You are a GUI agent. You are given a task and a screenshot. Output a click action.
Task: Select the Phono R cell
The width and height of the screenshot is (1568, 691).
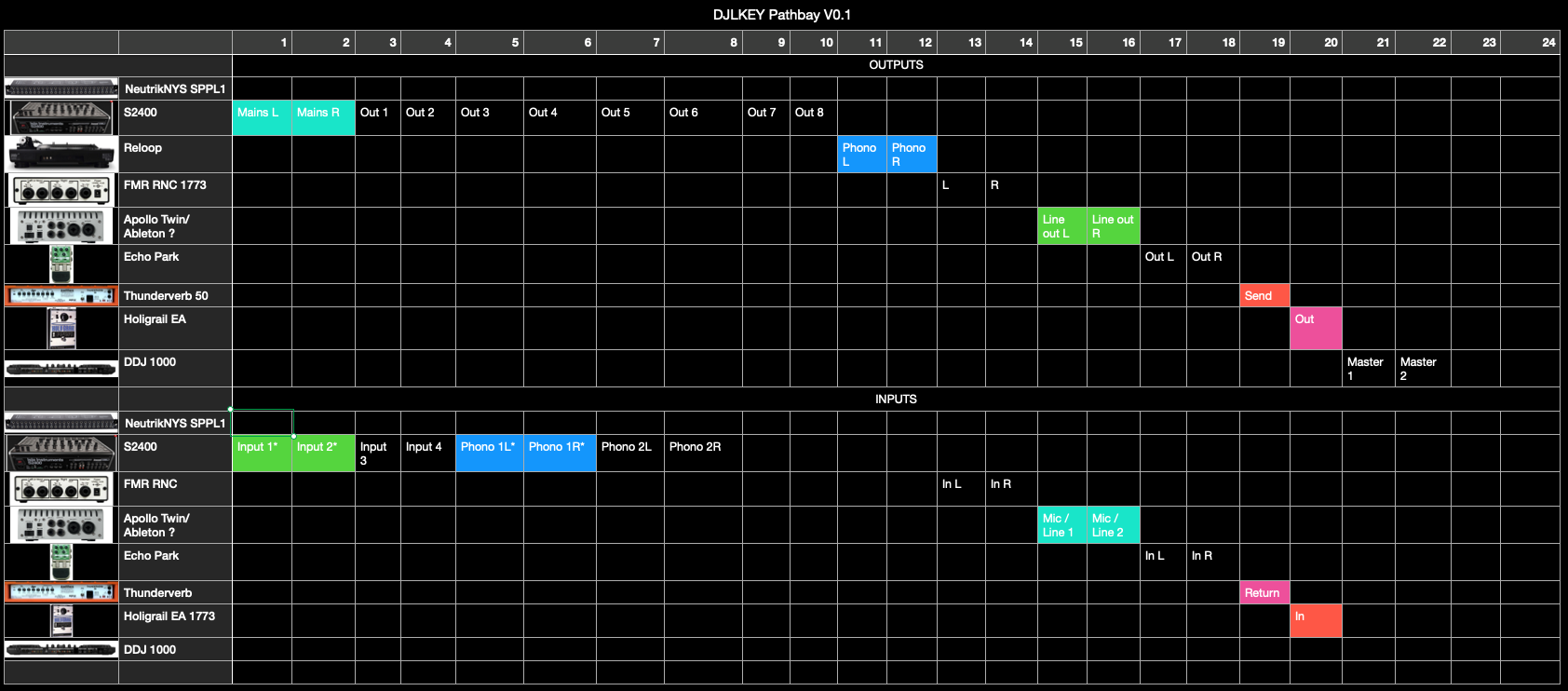pos(912,155)
